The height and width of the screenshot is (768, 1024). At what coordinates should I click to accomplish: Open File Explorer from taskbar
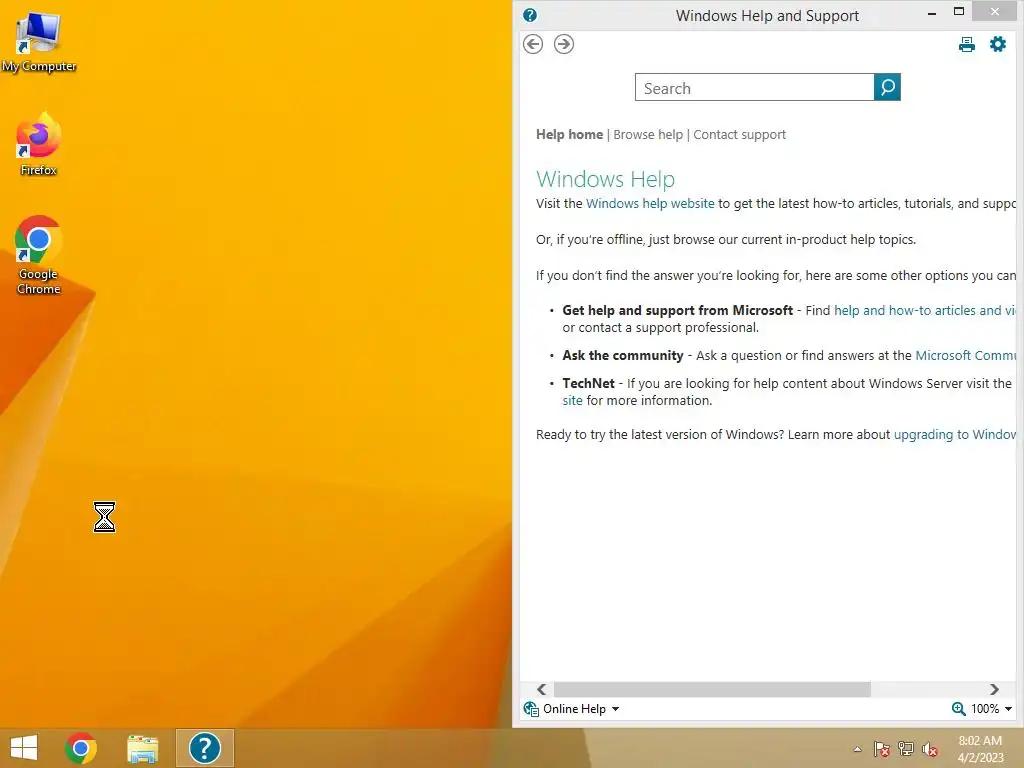coord(142,748)
